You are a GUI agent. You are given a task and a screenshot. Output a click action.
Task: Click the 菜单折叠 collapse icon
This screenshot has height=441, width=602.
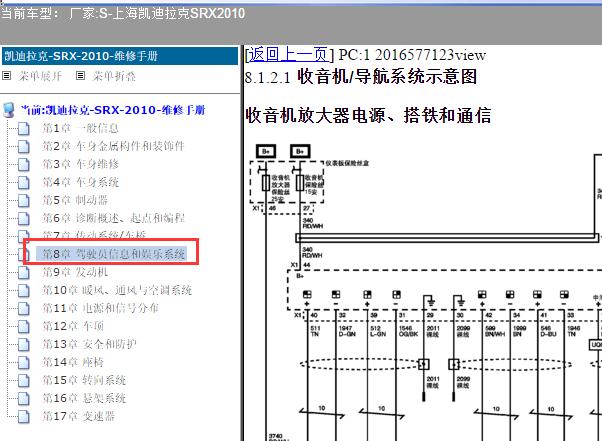[x=80, y=76]
